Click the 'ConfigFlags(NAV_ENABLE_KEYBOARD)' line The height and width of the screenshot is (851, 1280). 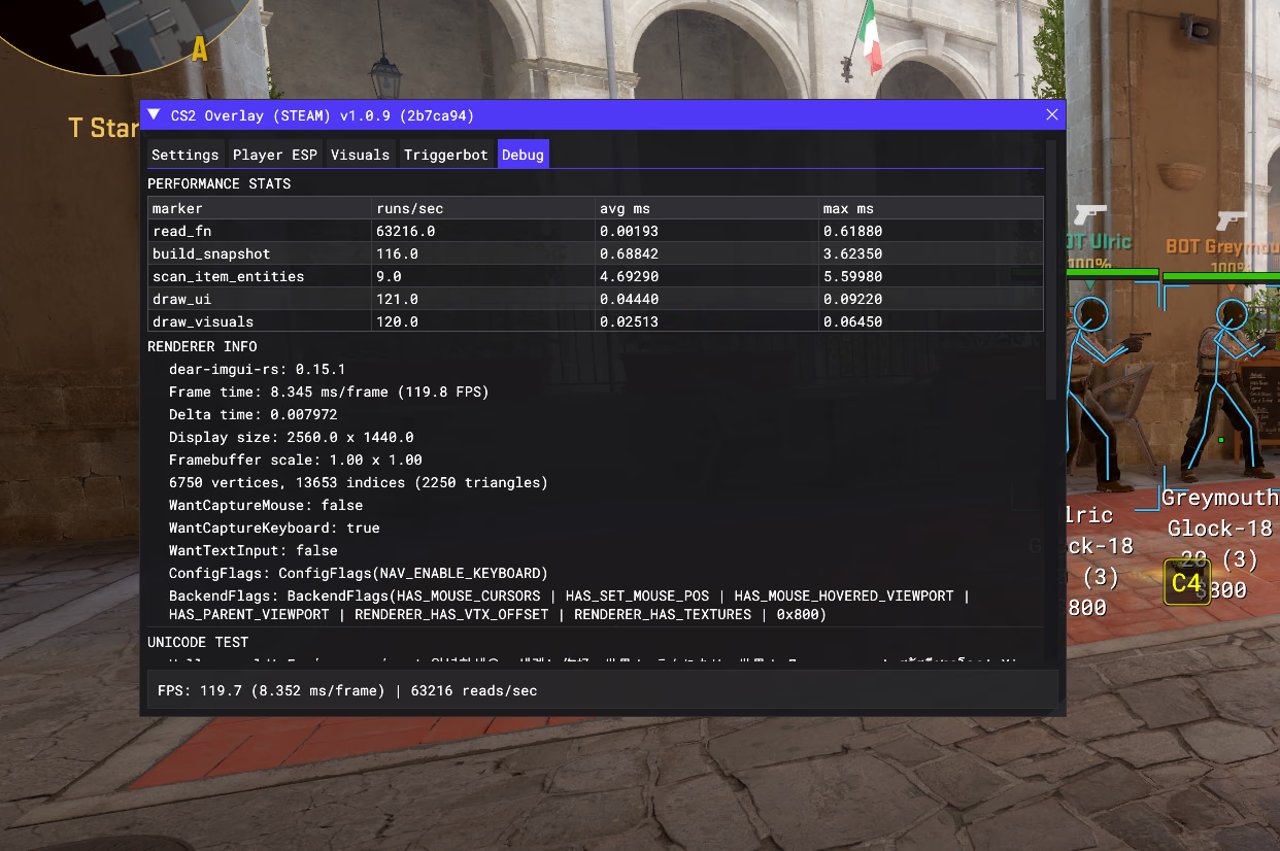(x=358, y=574)
